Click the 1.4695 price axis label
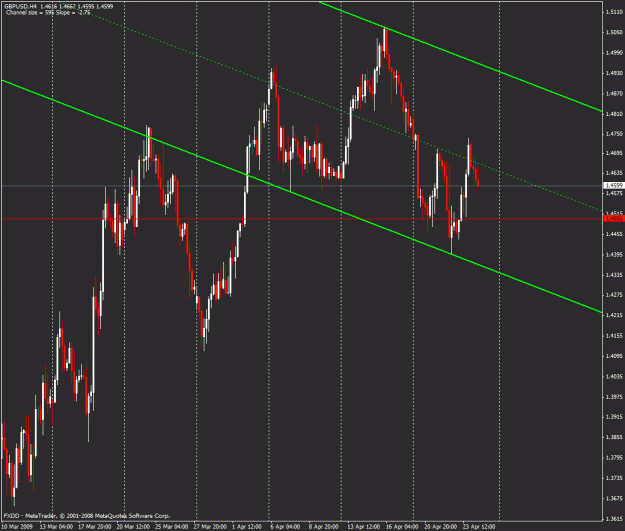The image size is (625, 531). point(614,153)
